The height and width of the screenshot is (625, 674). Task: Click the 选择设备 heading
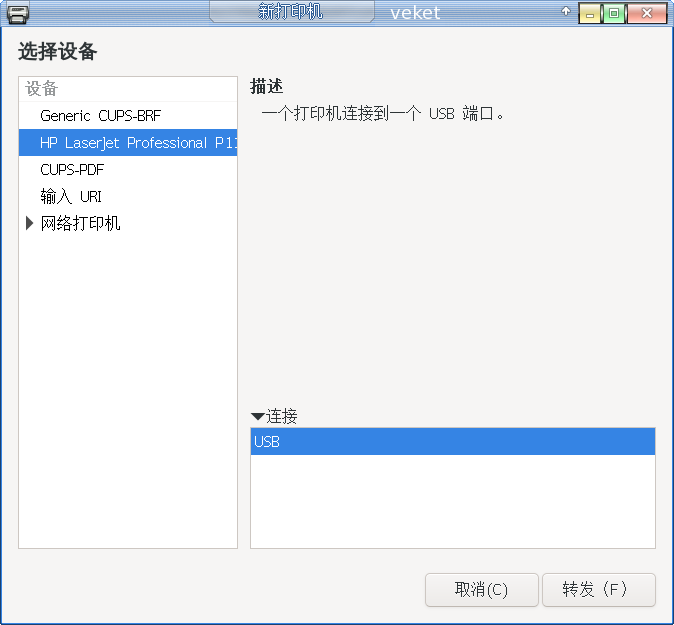click(58, 52)
